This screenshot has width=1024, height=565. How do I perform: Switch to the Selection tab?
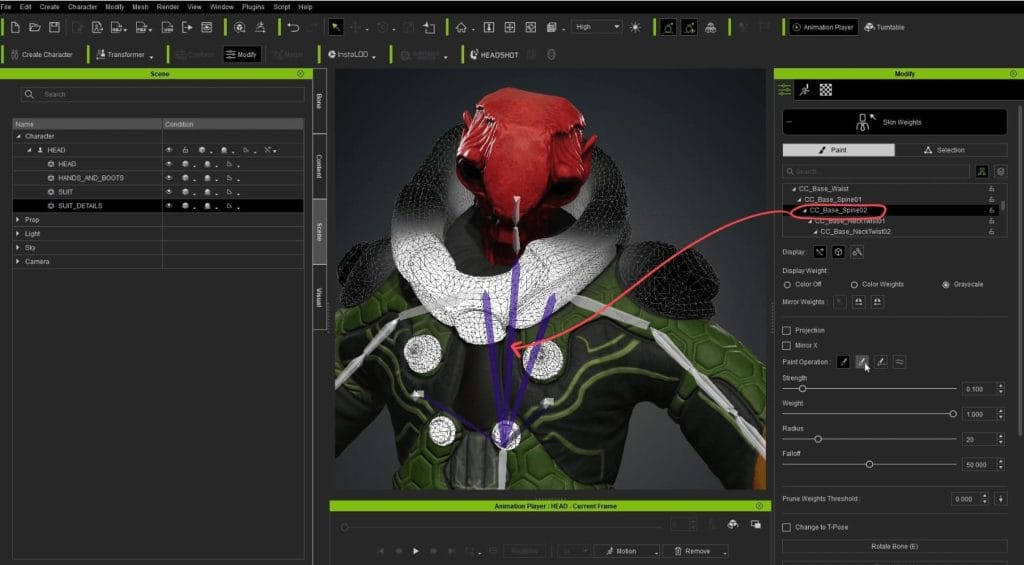pyautogui.click(x=945, y=150)
